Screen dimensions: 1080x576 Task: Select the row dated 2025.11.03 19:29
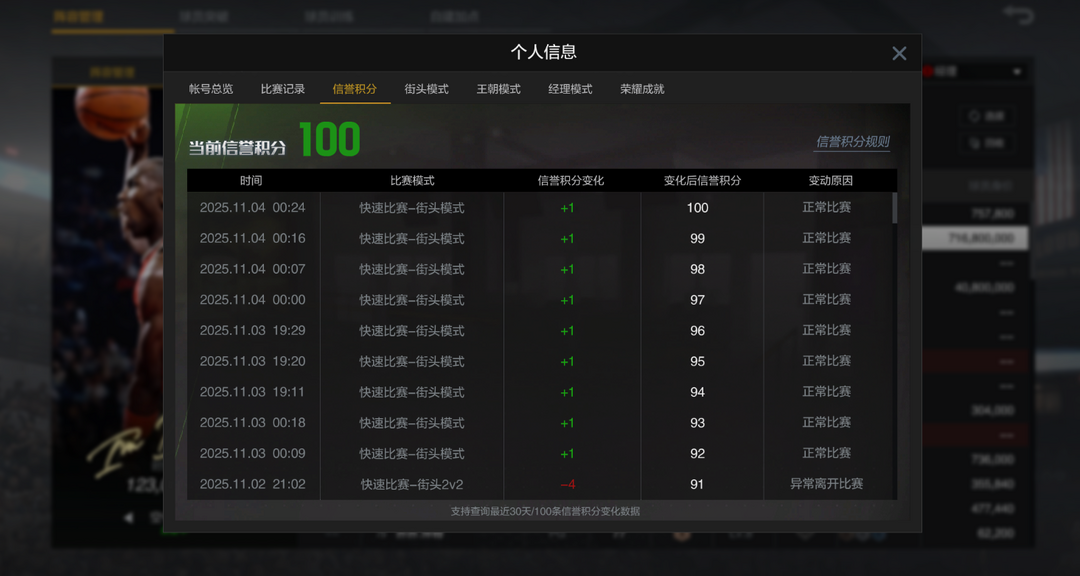coord(540,330)
